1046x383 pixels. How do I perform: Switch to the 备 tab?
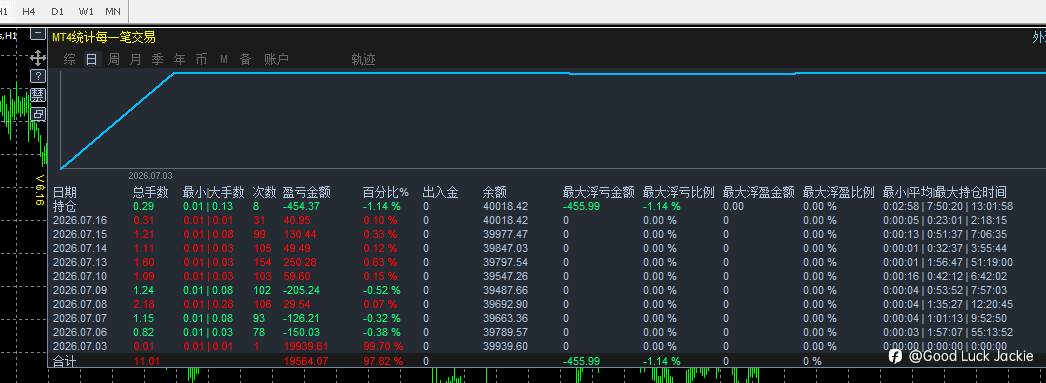(x=245, y=59)
